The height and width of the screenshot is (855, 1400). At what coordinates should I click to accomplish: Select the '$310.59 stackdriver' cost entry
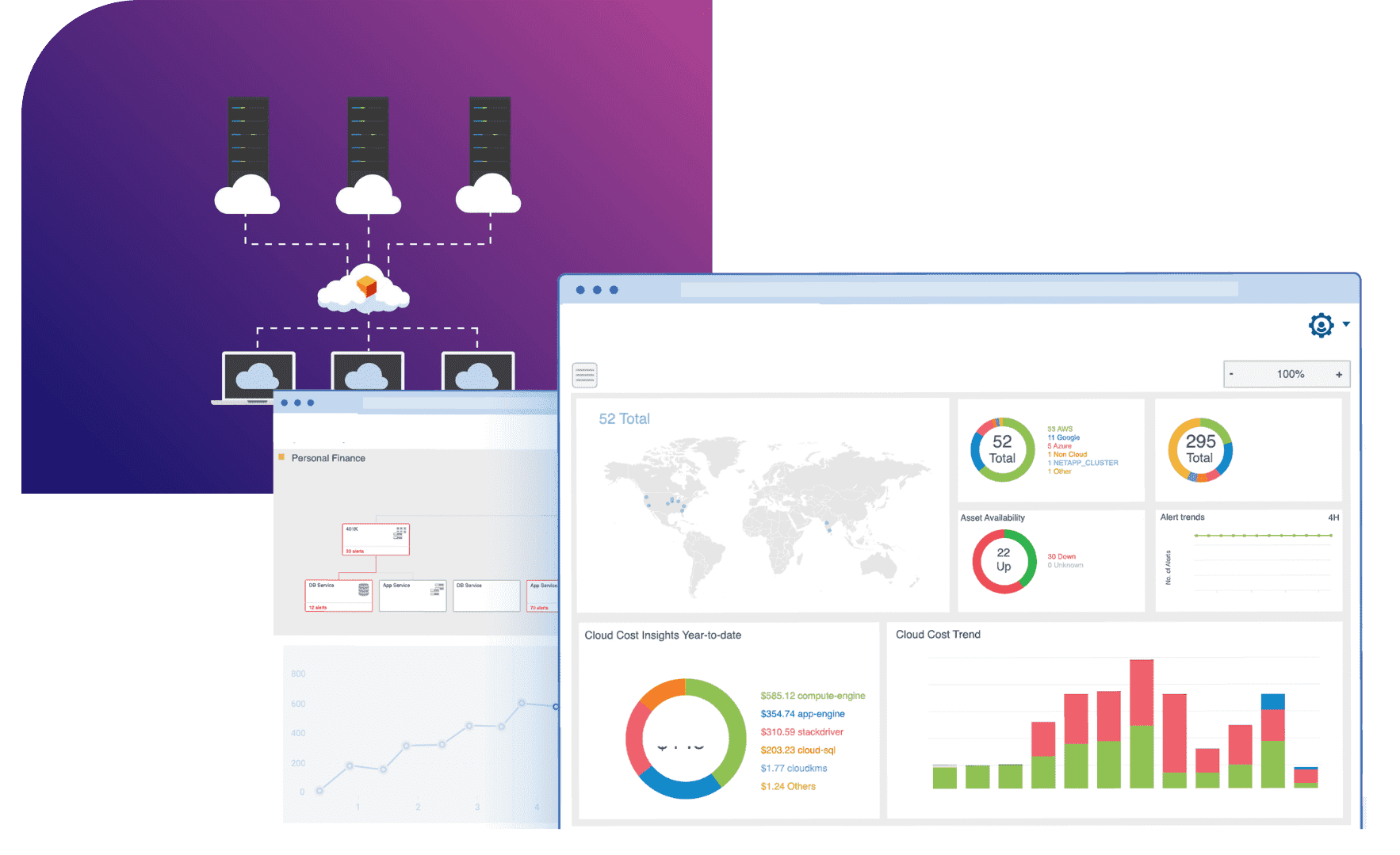801,732
